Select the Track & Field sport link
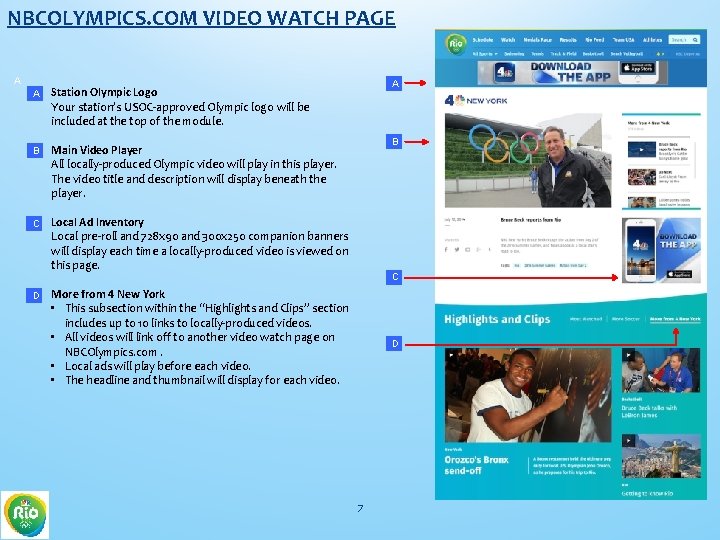Image resolution: width=720 pixels, height=540 pixels. click(x=563, y=54)
